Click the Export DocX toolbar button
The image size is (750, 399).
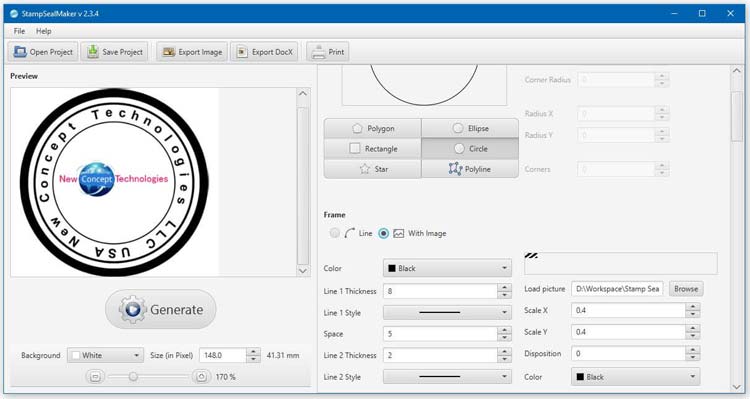265,52
